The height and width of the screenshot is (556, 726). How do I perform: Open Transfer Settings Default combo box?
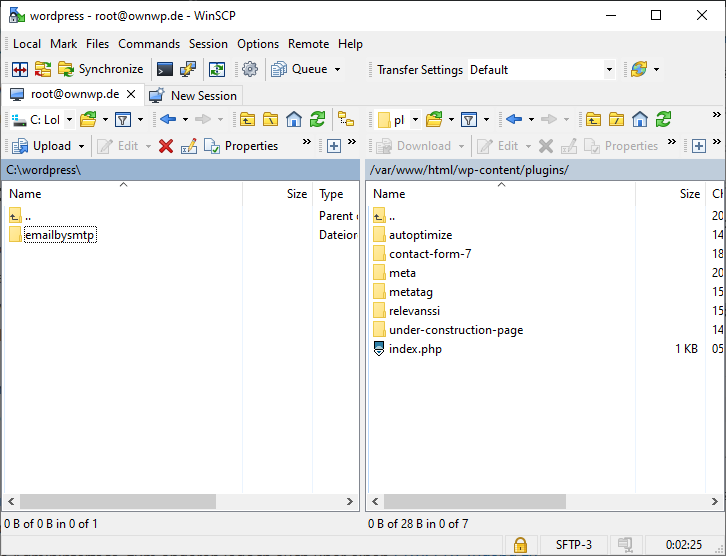(541, 70)
